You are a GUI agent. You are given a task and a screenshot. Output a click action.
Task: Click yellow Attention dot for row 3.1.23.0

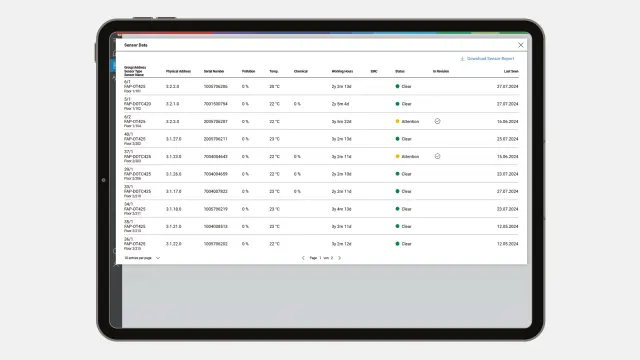pyautogui.click(x=397, y=156)
